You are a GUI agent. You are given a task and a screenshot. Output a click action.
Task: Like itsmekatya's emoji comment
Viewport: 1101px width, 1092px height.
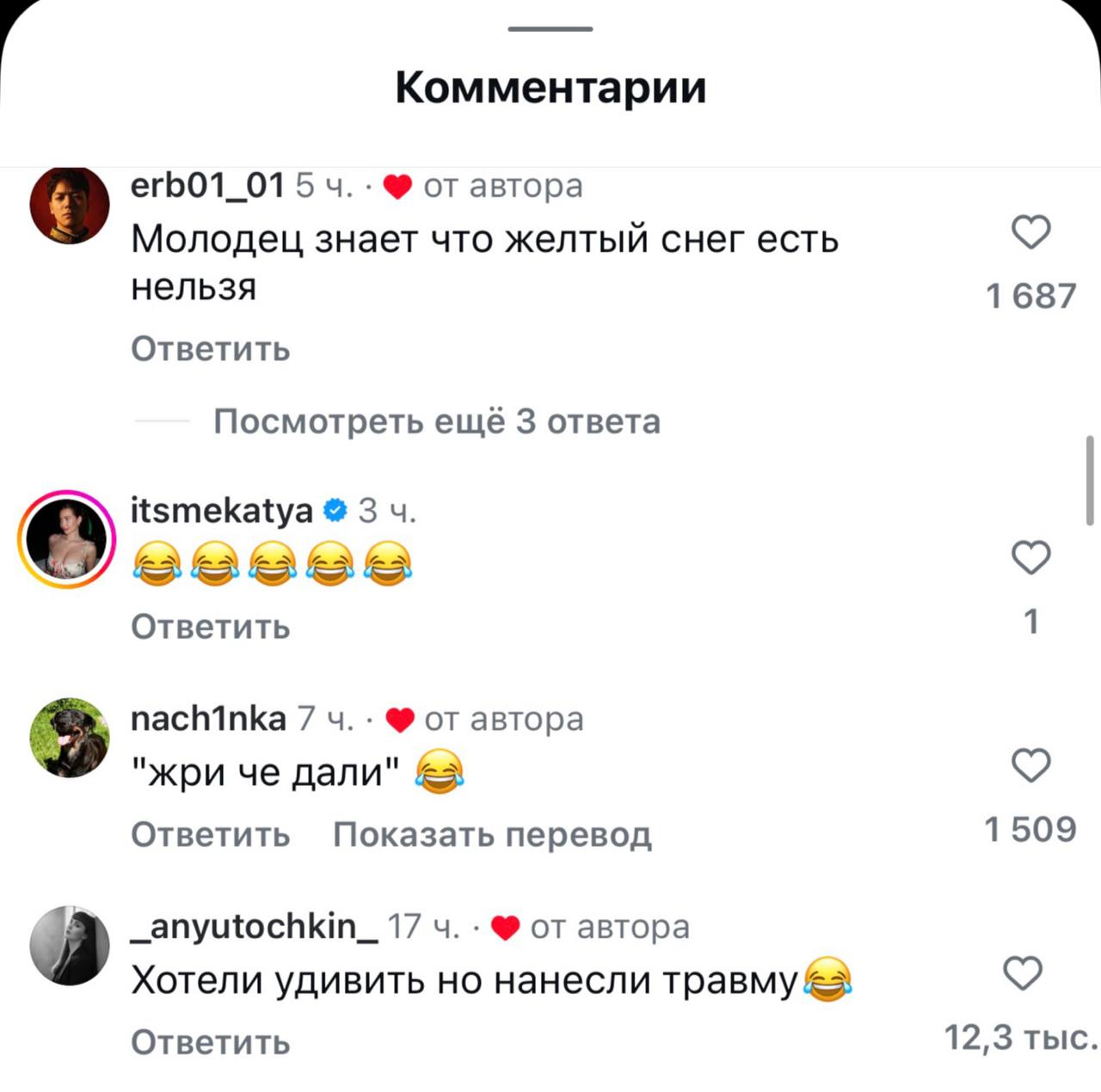[1030, 557]
